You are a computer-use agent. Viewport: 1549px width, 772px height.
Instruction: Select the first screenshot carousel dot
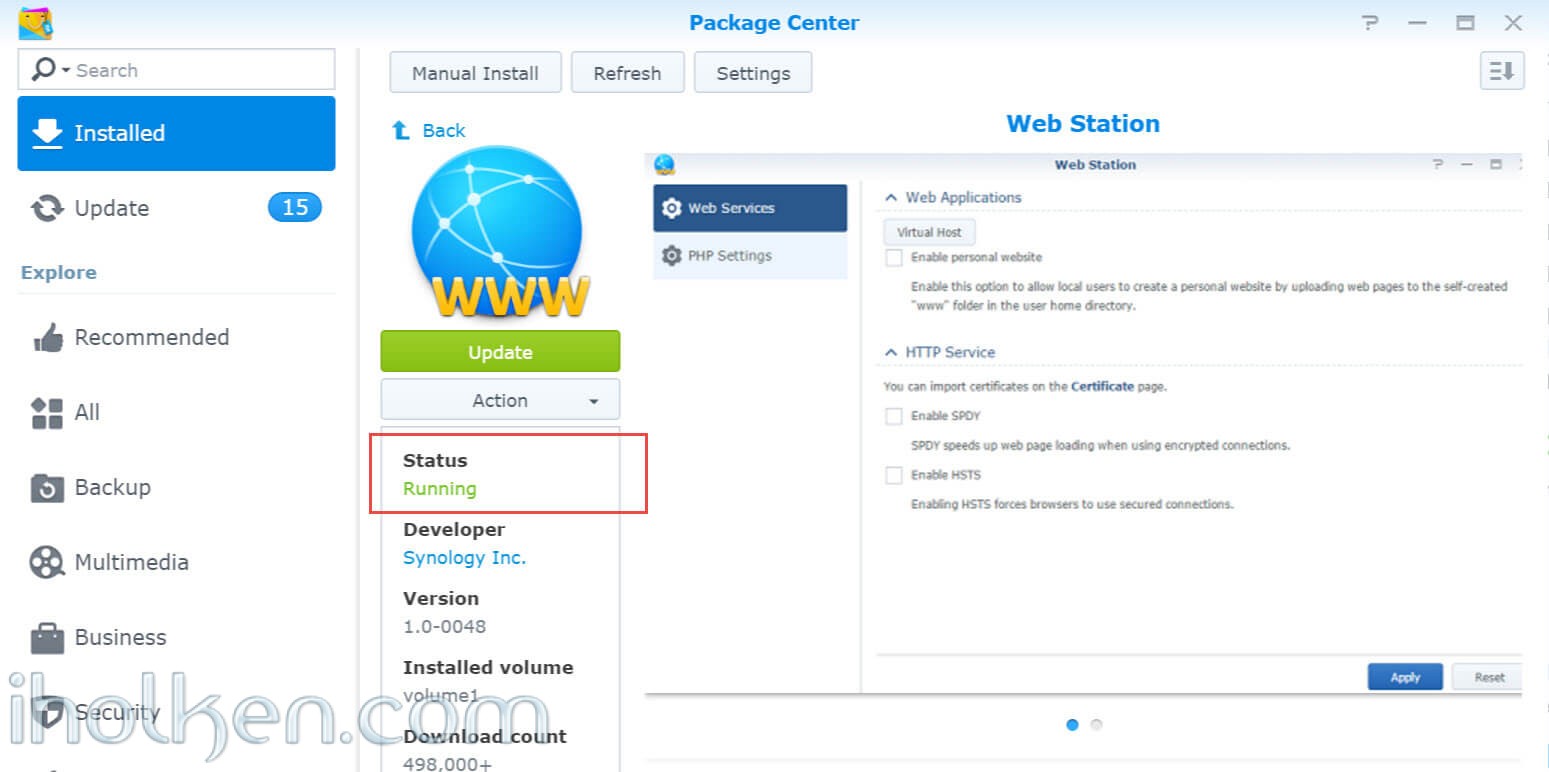[1072, 725]
